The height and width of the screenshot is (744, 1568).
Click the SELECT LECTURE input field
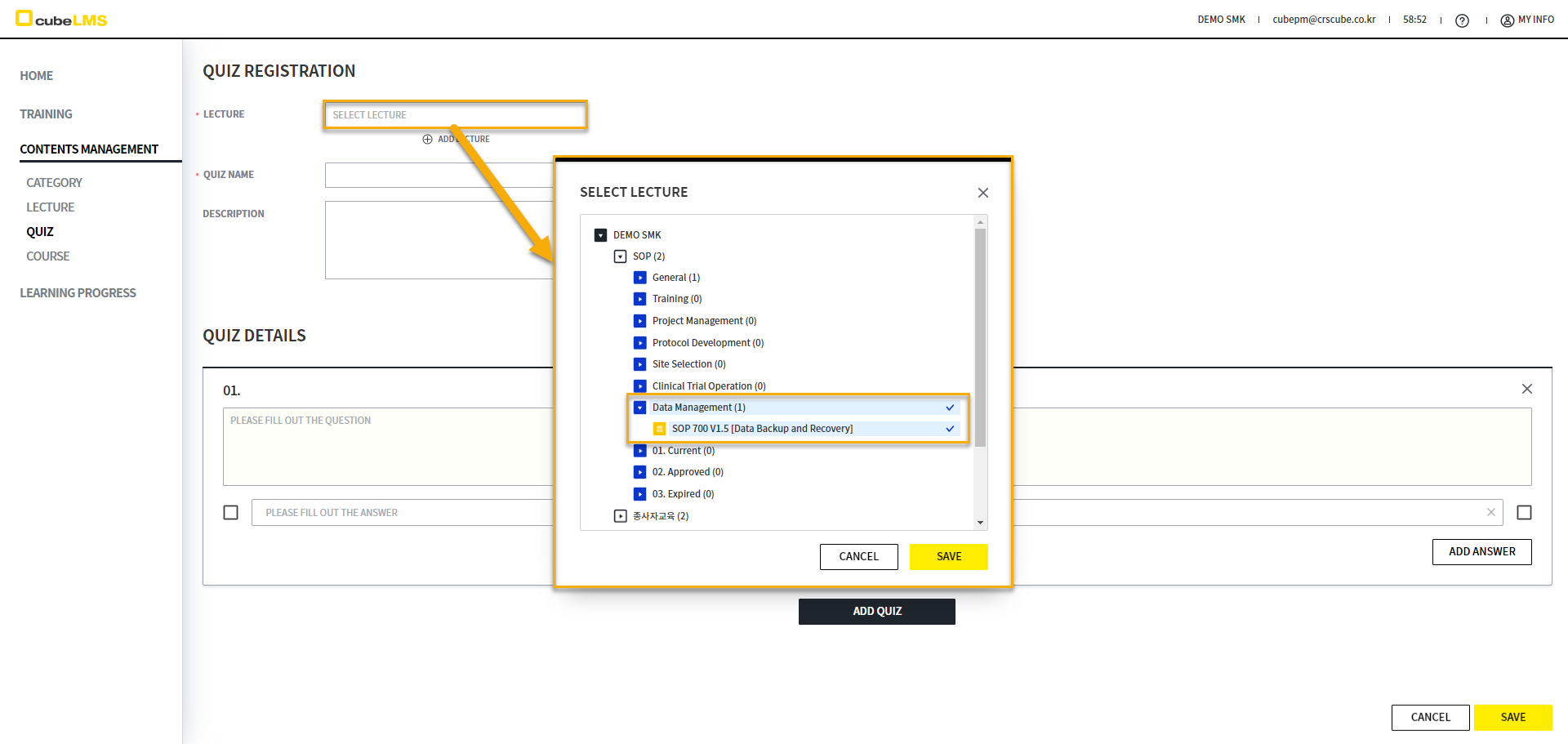tap(455, 115)
